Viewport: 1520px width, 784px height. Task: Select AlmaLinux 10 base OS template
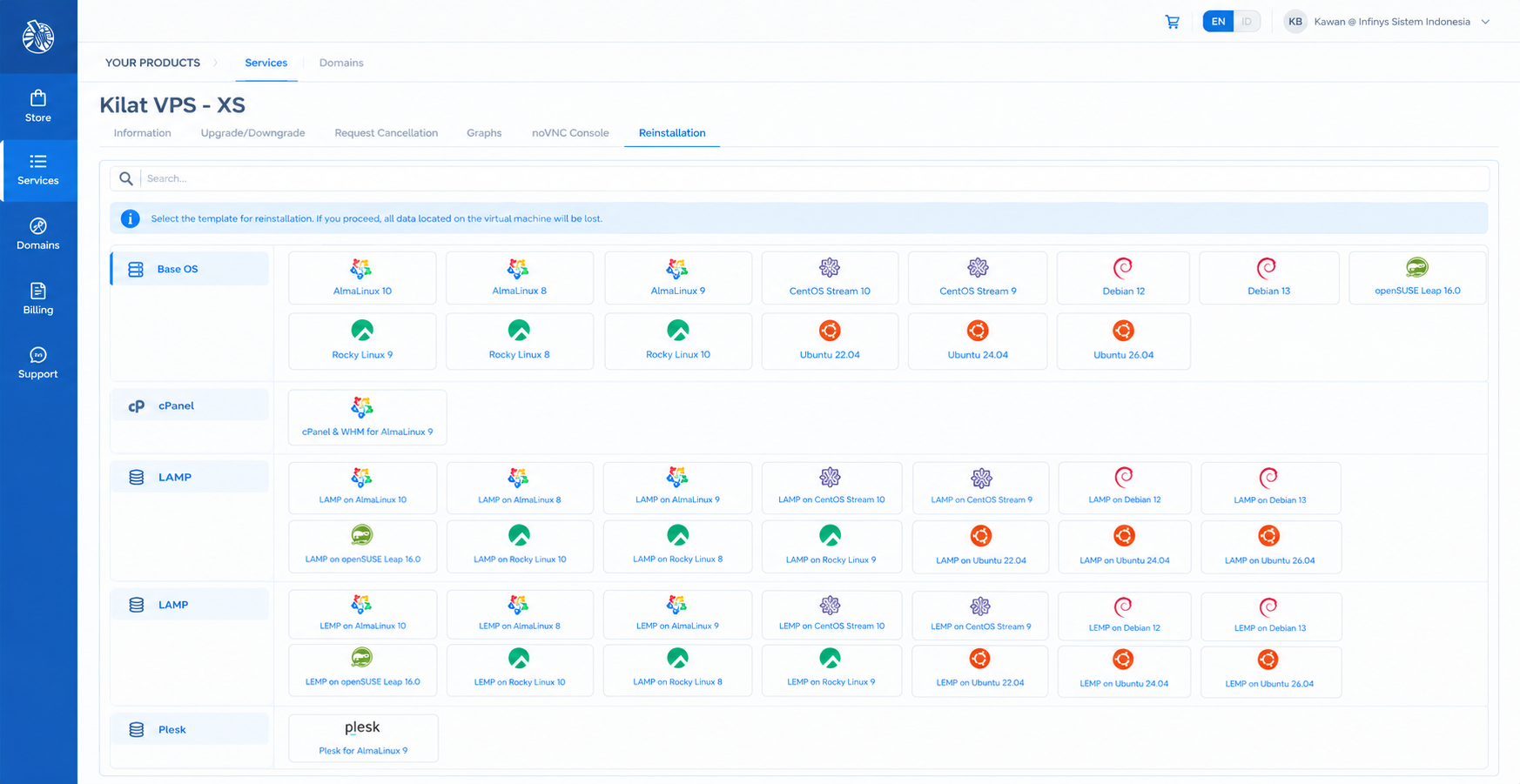(x=362, y=278)
